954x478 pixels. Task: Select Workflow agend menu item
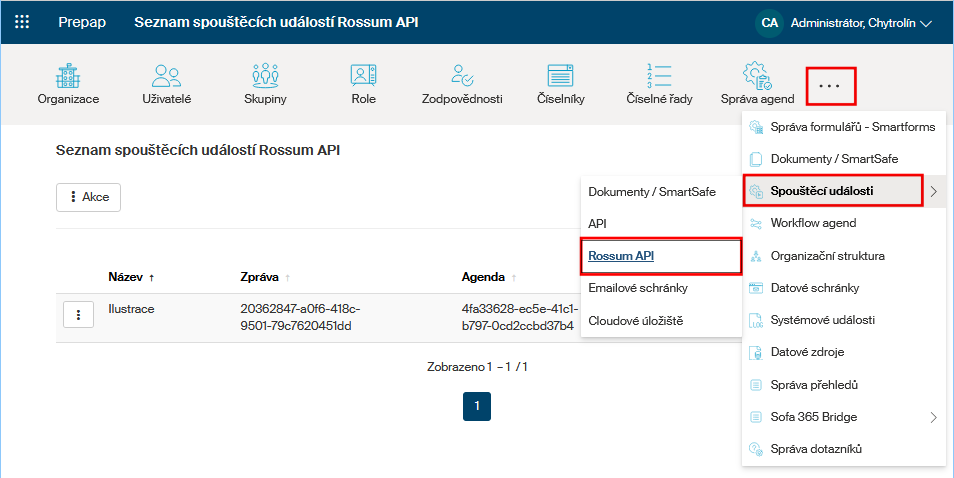(813, 223)
